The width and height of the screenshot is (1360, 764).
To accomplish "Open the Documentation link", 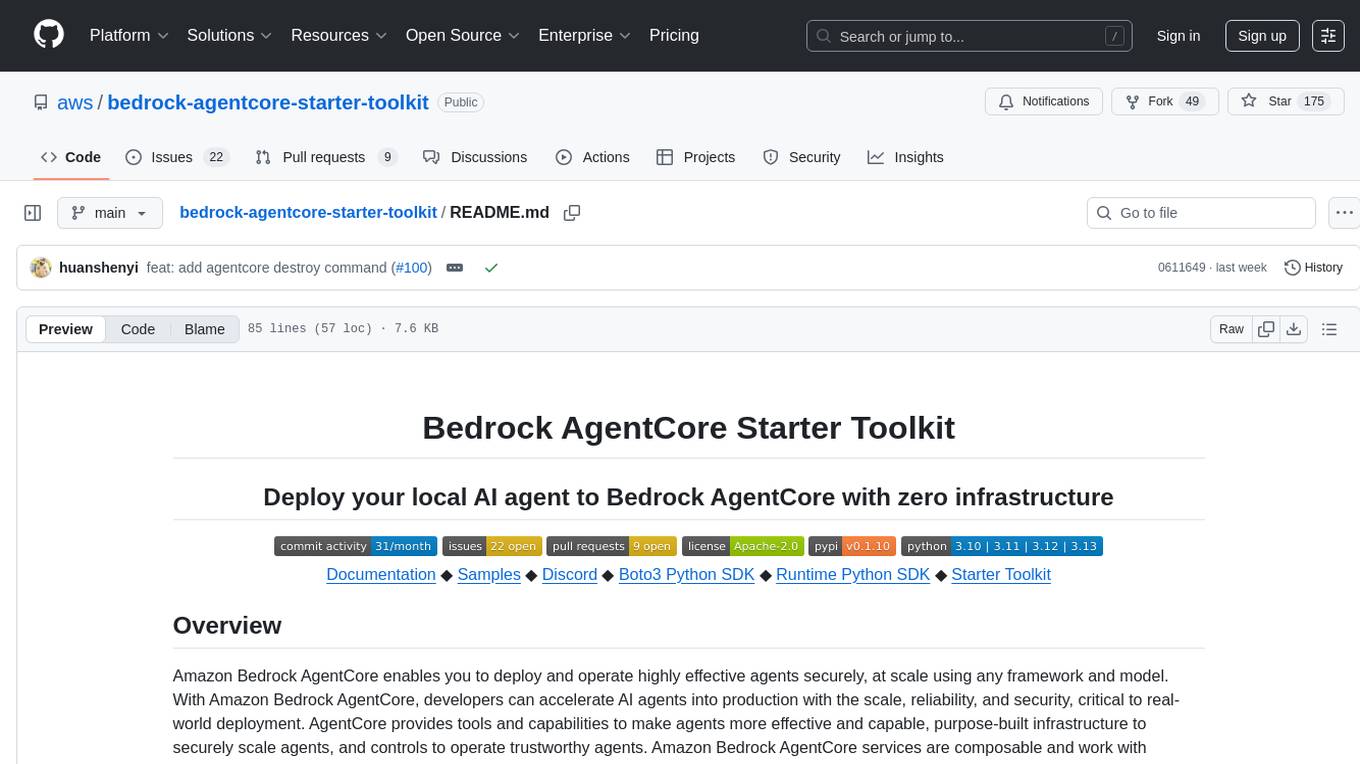I will 381,575.
